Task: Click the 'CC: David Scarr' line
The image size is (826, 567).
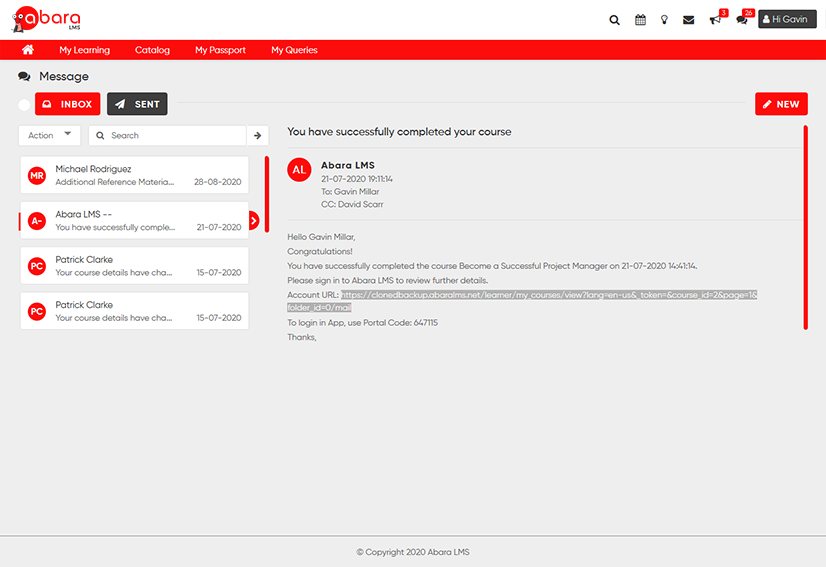Action: (352, 204)
